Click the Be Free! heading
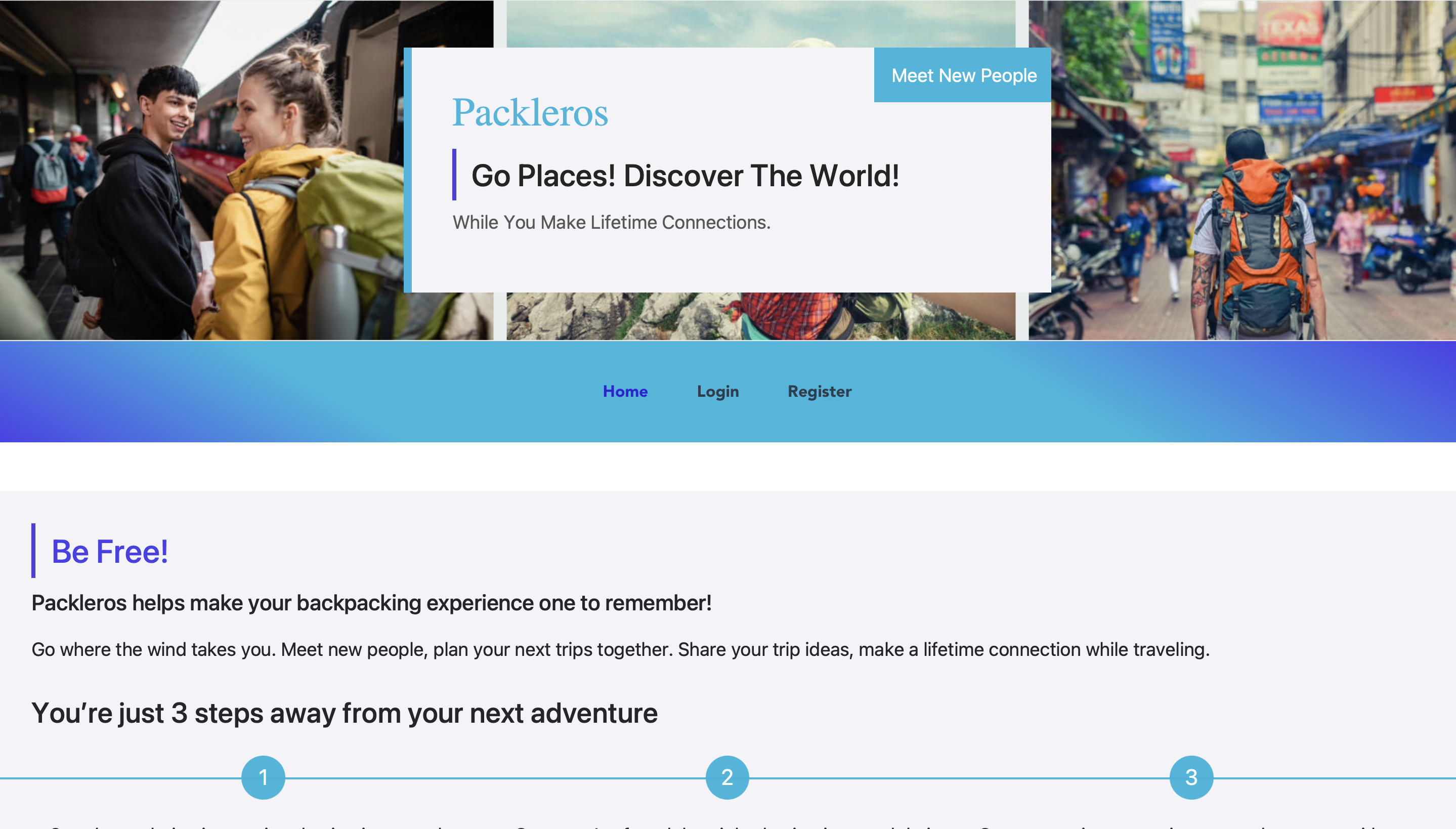This screenshot has height=829, width=1456. pos(110,551)
